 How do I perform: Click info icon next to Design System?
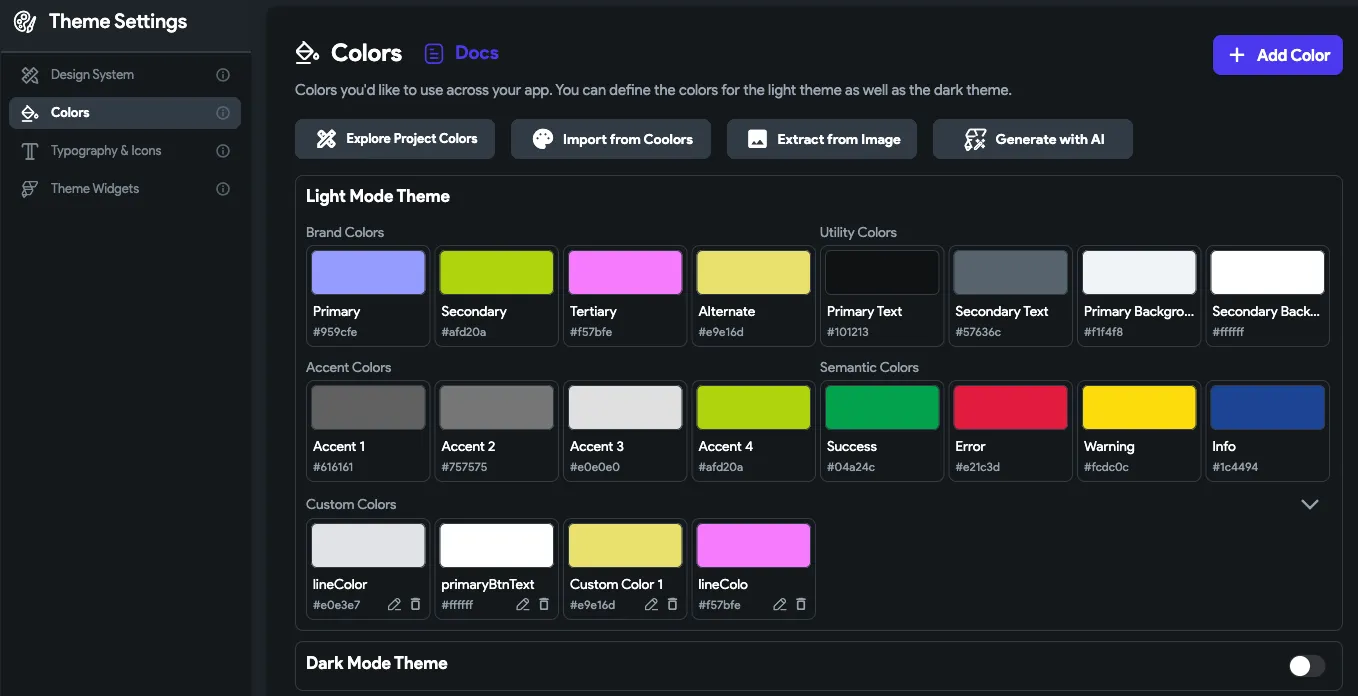(x=223, y=75)
